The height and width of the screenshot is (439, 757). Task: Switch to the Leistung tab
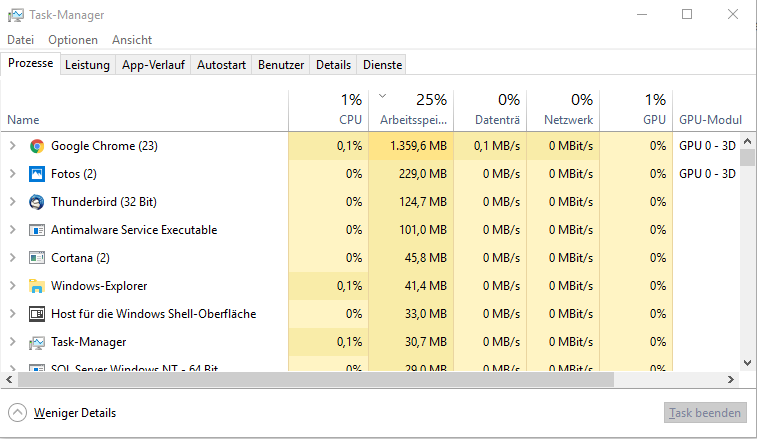87,65
